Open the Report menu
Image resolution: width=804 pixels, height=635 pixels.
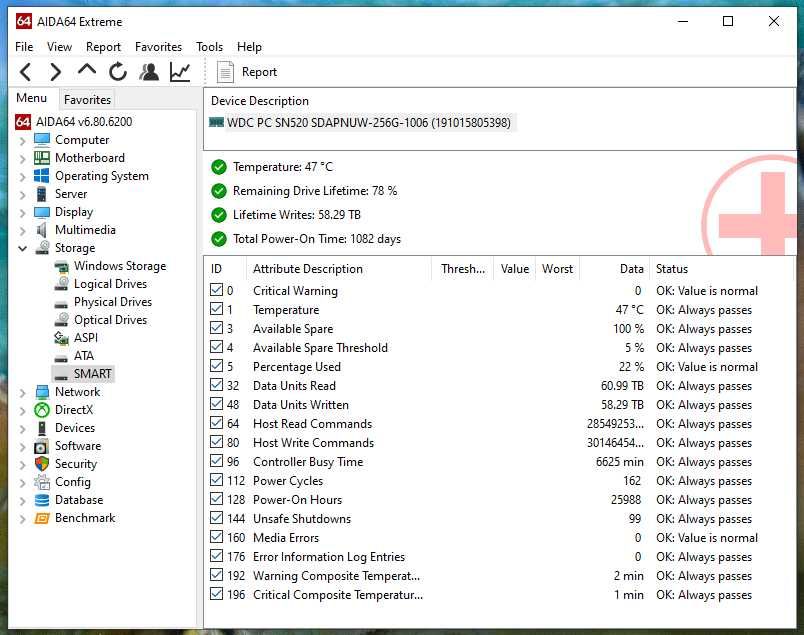click(x=103, y=47)
